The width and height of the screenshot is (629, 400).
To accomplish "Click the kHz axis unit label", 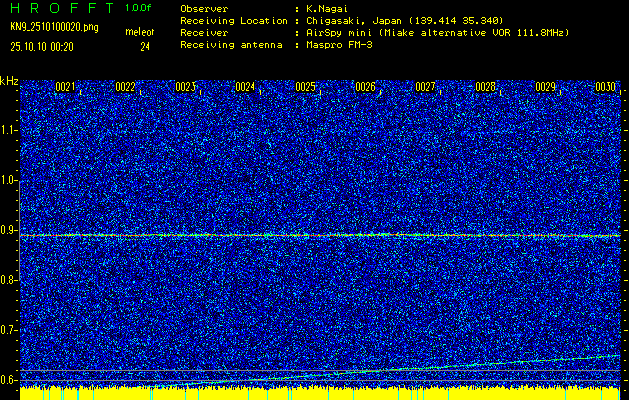I will pyautogui.click(x=9, y=80).
